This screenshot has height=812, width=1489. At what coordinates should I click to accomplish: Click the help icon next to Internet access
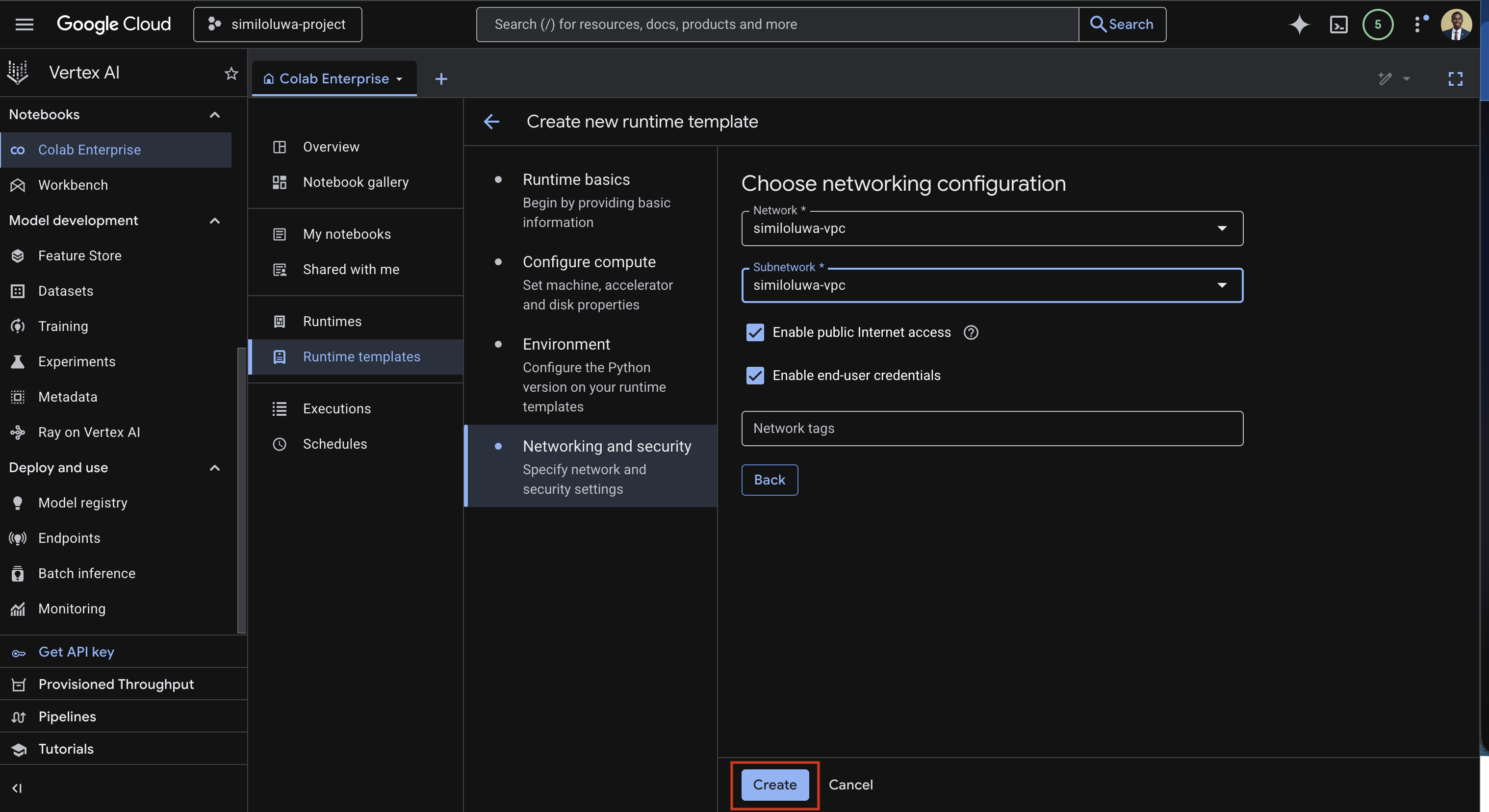(x=971, y=332)
